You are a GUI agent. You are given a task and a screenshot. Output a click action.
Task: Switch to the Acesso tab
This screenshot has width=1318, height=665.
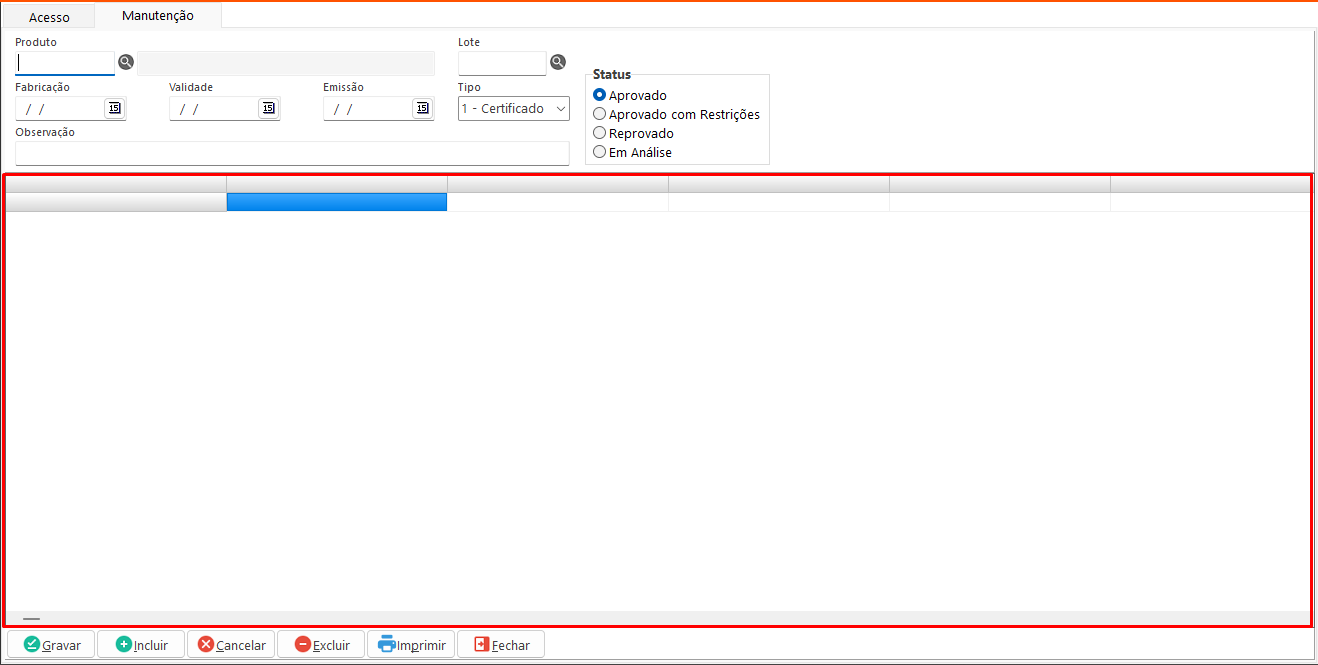49,17
